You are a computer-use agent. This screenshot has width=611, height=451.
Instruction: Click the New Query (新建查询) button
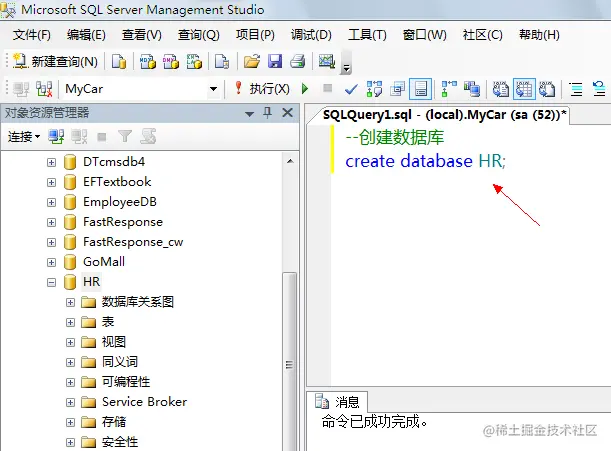(x=55, y=62)
